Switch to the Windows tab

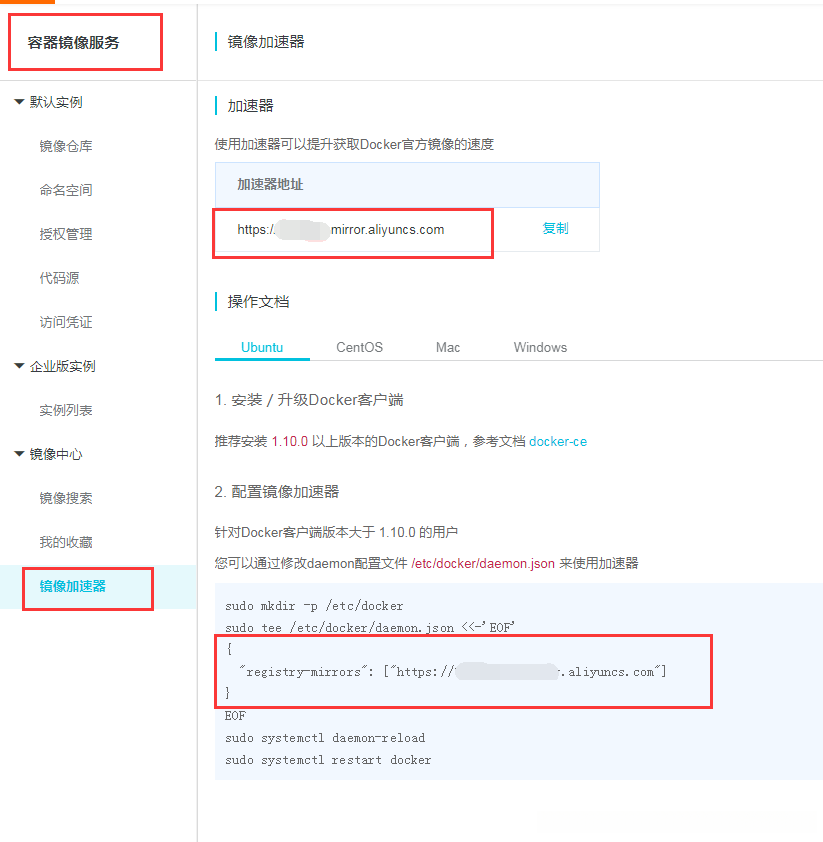pos(539,347)
